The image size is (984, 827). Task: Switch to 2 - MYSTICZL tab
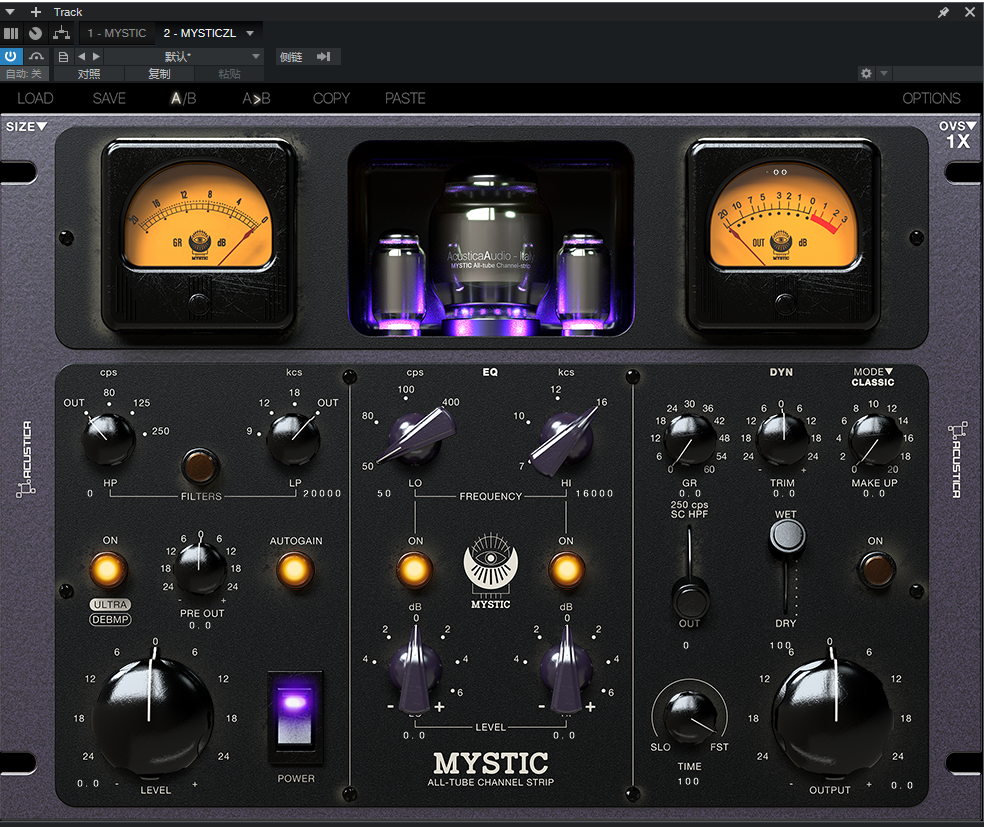point(200,33)
